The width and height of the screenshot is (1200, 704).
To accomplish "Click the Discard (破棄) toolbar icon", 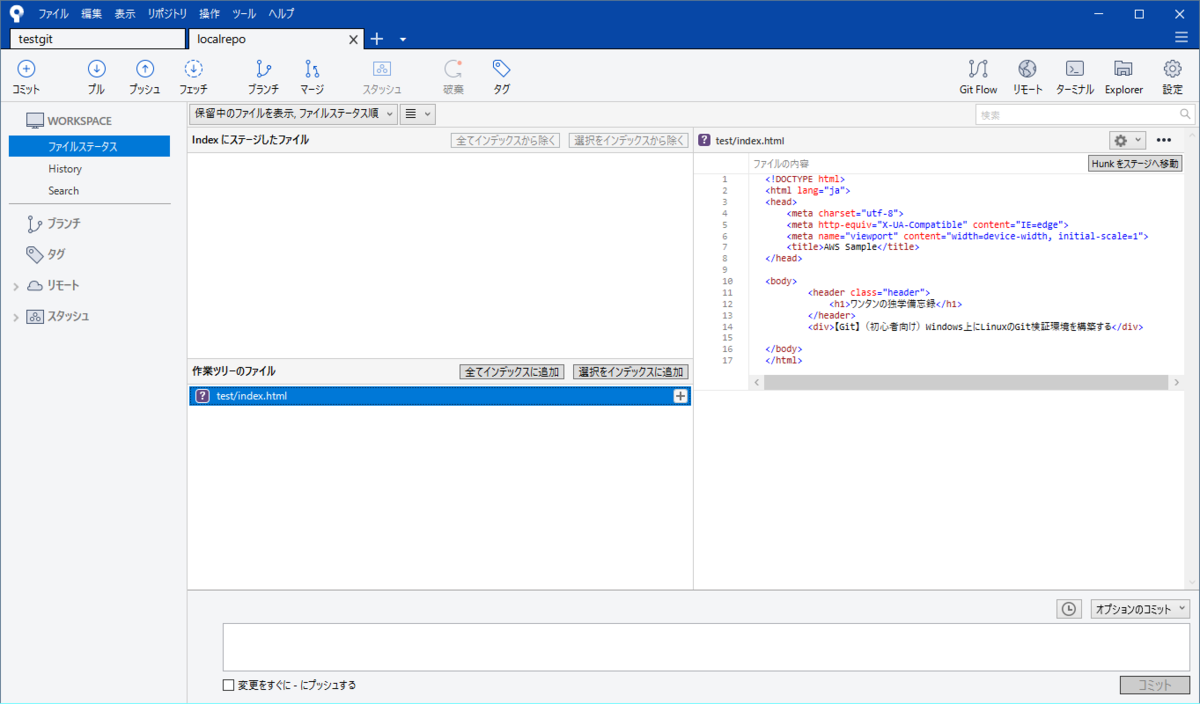I will pyautogui.click(x=453, y=69).
